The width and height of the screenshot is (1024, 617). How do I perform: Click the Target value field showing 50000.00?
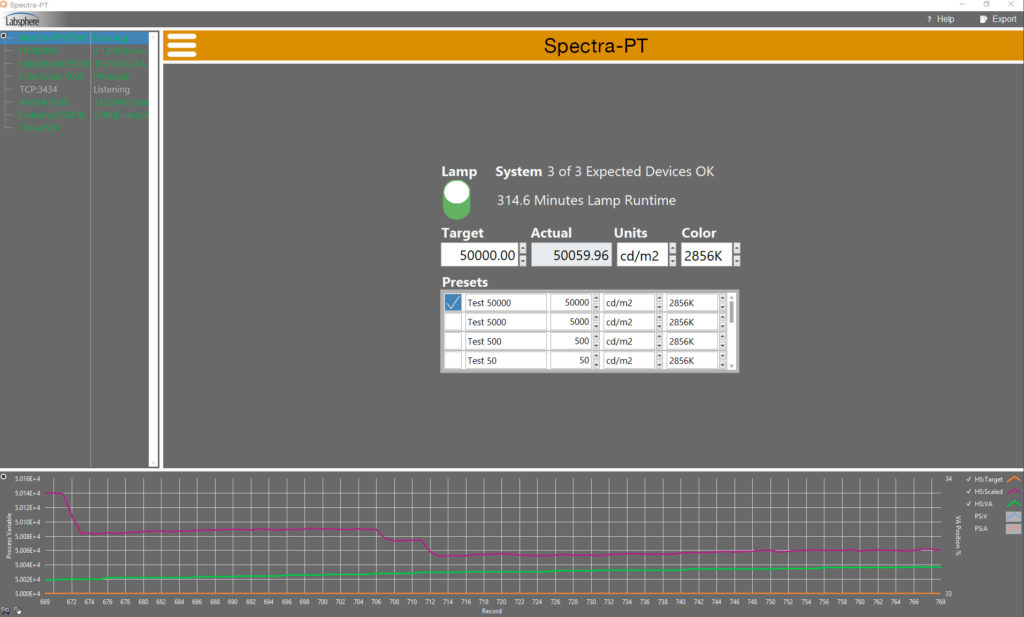click(479, 255)
